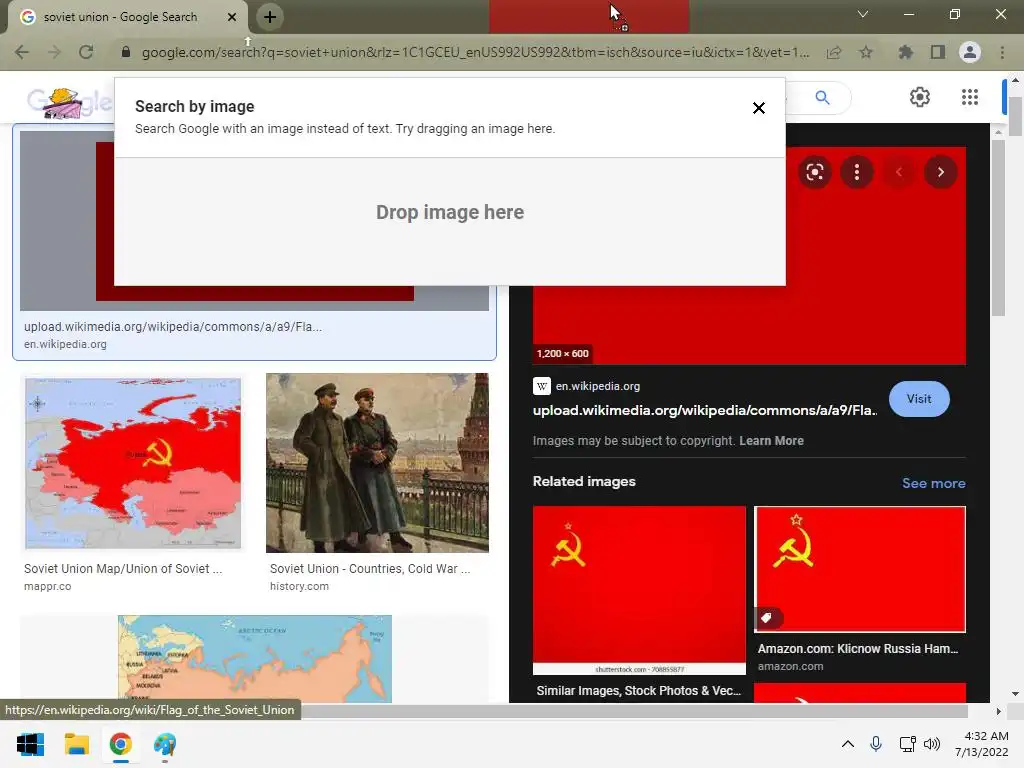Image resolution: width=1024 pixels, height=768 pixels.
Task: Click the network tray icon
Action: [x=906, y=744]
